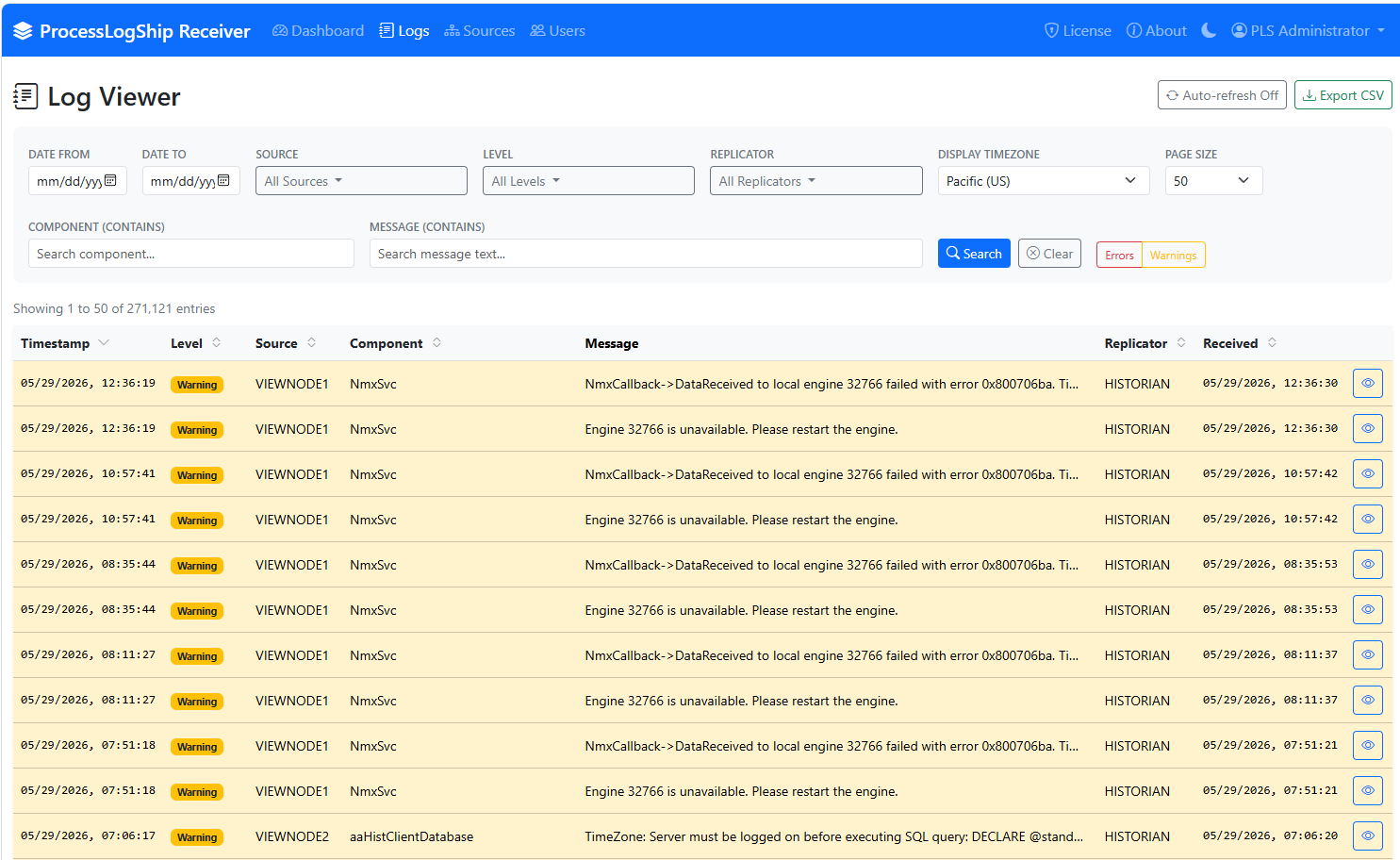View details of 10:57:41 NmxCallback warning row
Image resolution: width=1400 pixels, height=860 pixels.
point(1367,474)
